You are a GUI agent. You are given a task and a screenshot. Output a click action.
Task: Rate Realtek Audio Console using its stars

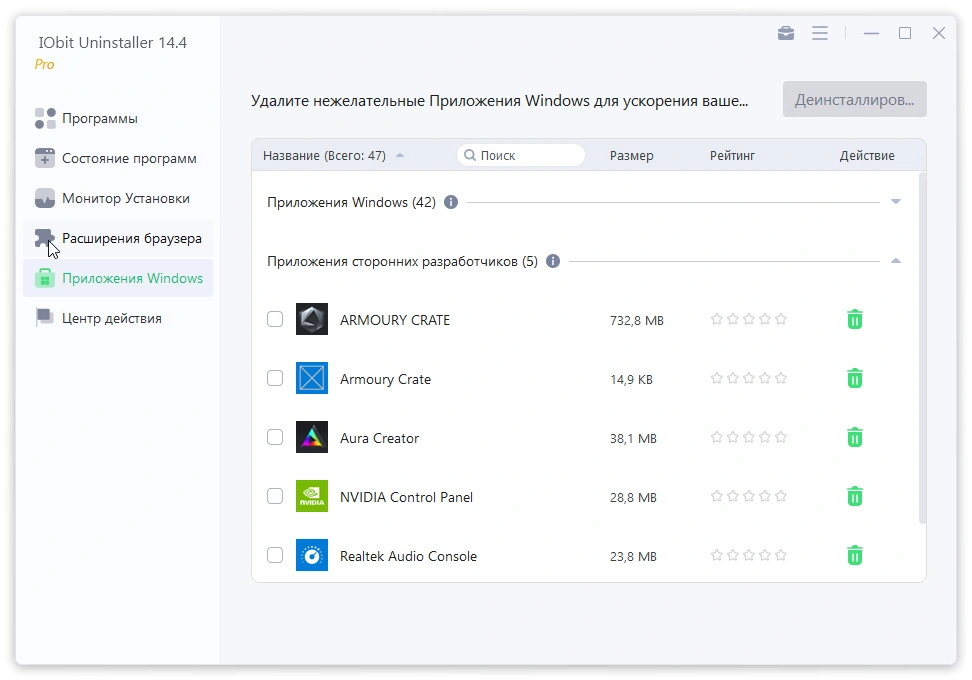[x=748, y=555]
